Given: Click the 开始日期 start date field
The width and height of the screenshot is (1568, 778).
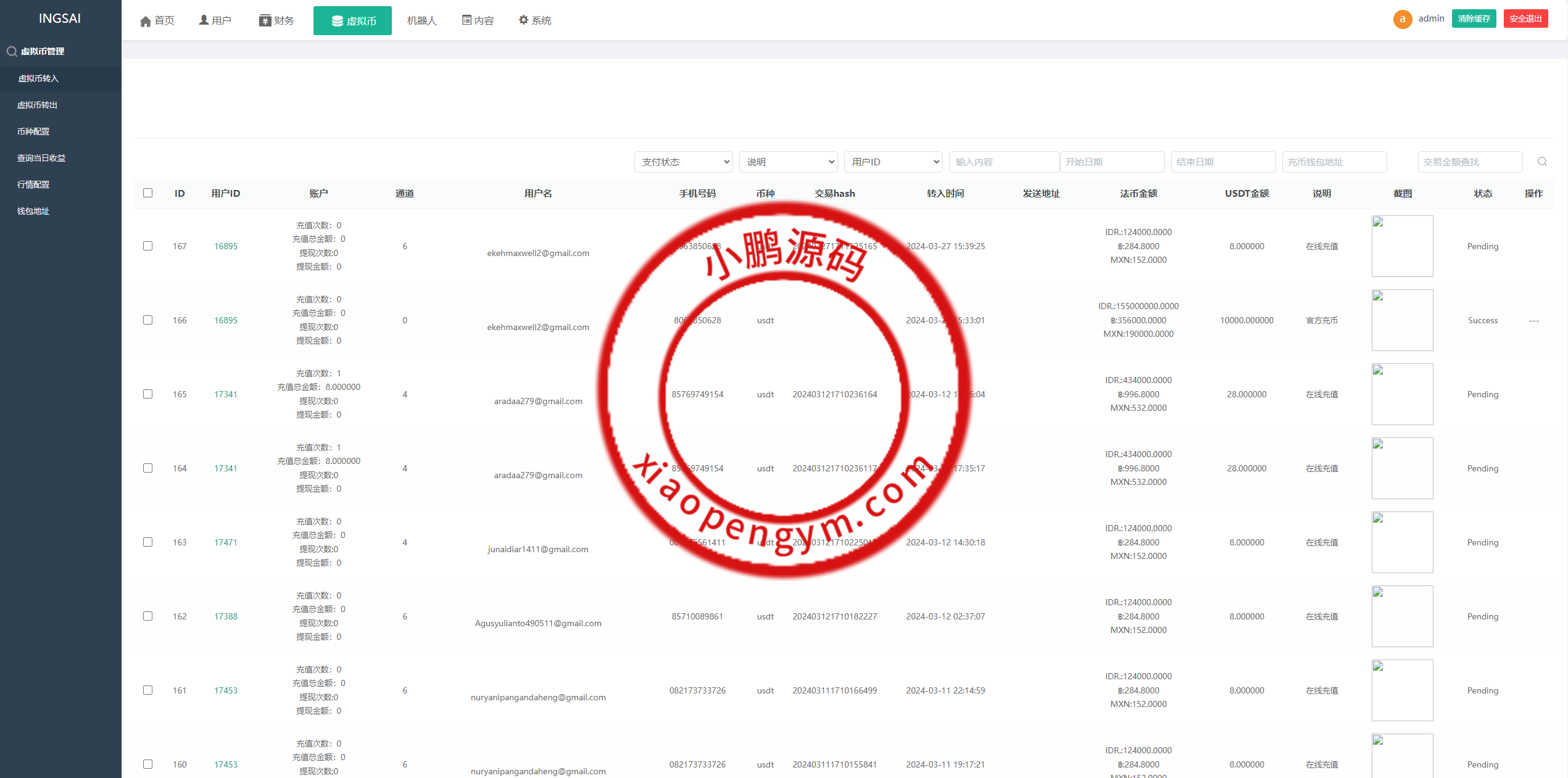Looking at the screenshot, I should pyautogui.click(x=1112, y=162).
